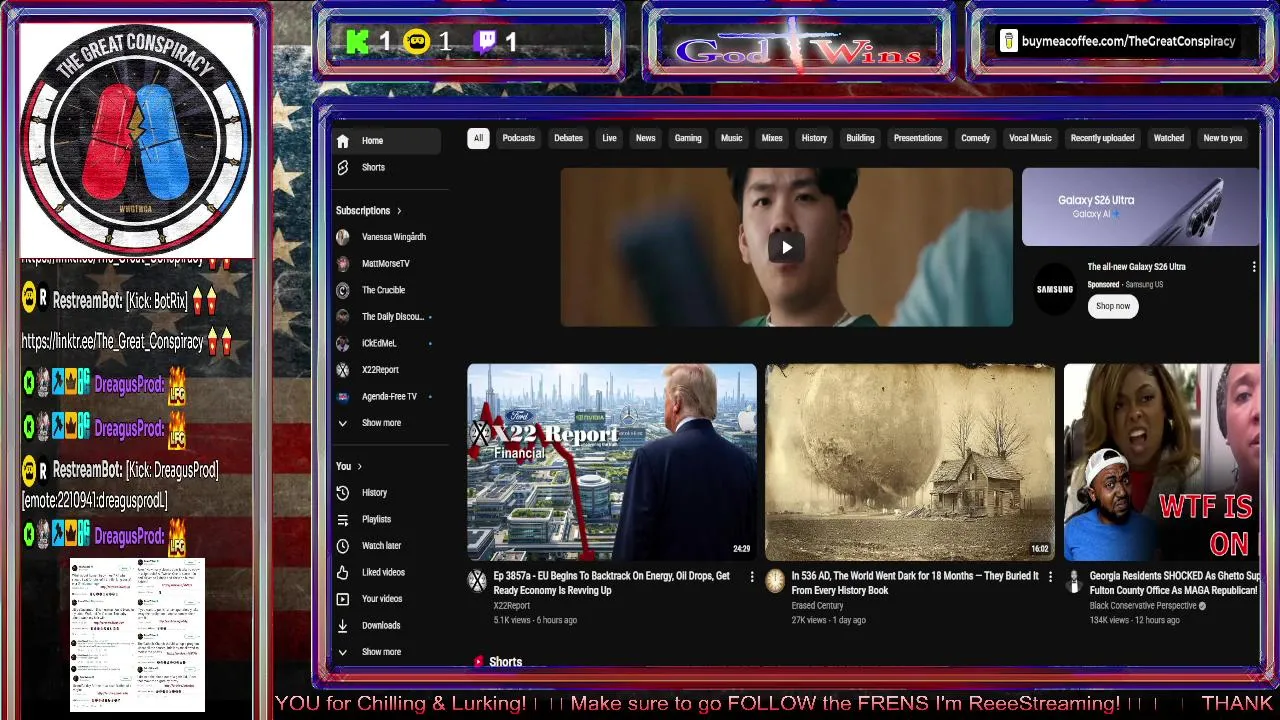Expand Show more under Downloads
The image size is (1280, 720).
coord(382,652)
